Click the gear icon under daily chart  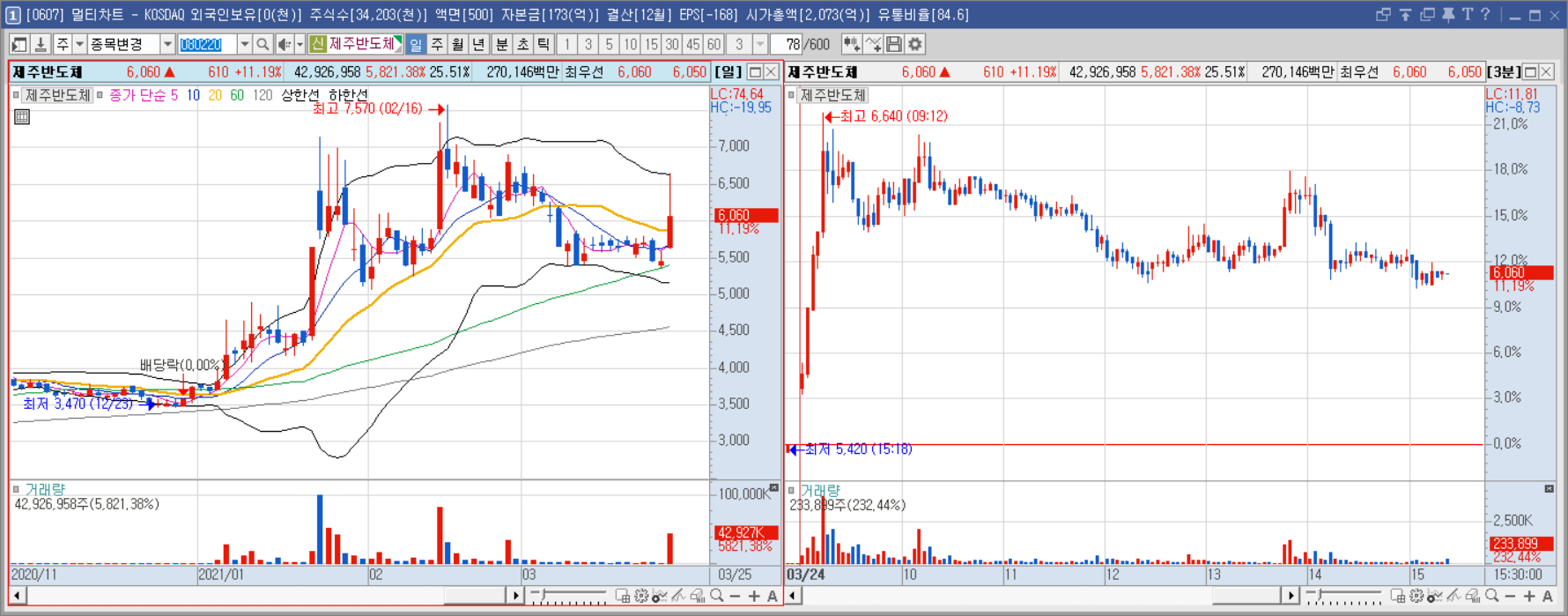640,596
